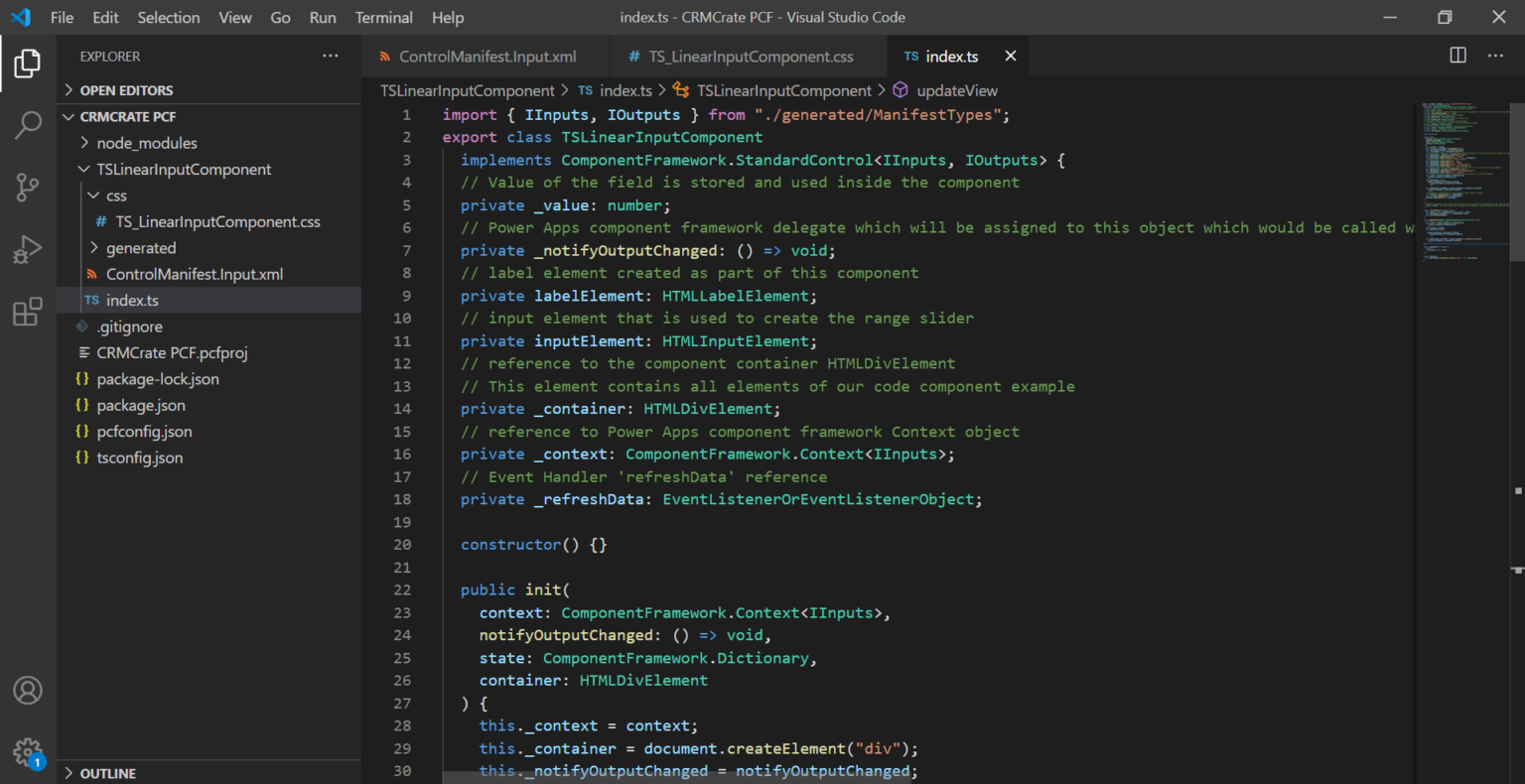Open the Manage settings gear
Viewport: 1525px width, 784px height.
(x=27, y=751)
